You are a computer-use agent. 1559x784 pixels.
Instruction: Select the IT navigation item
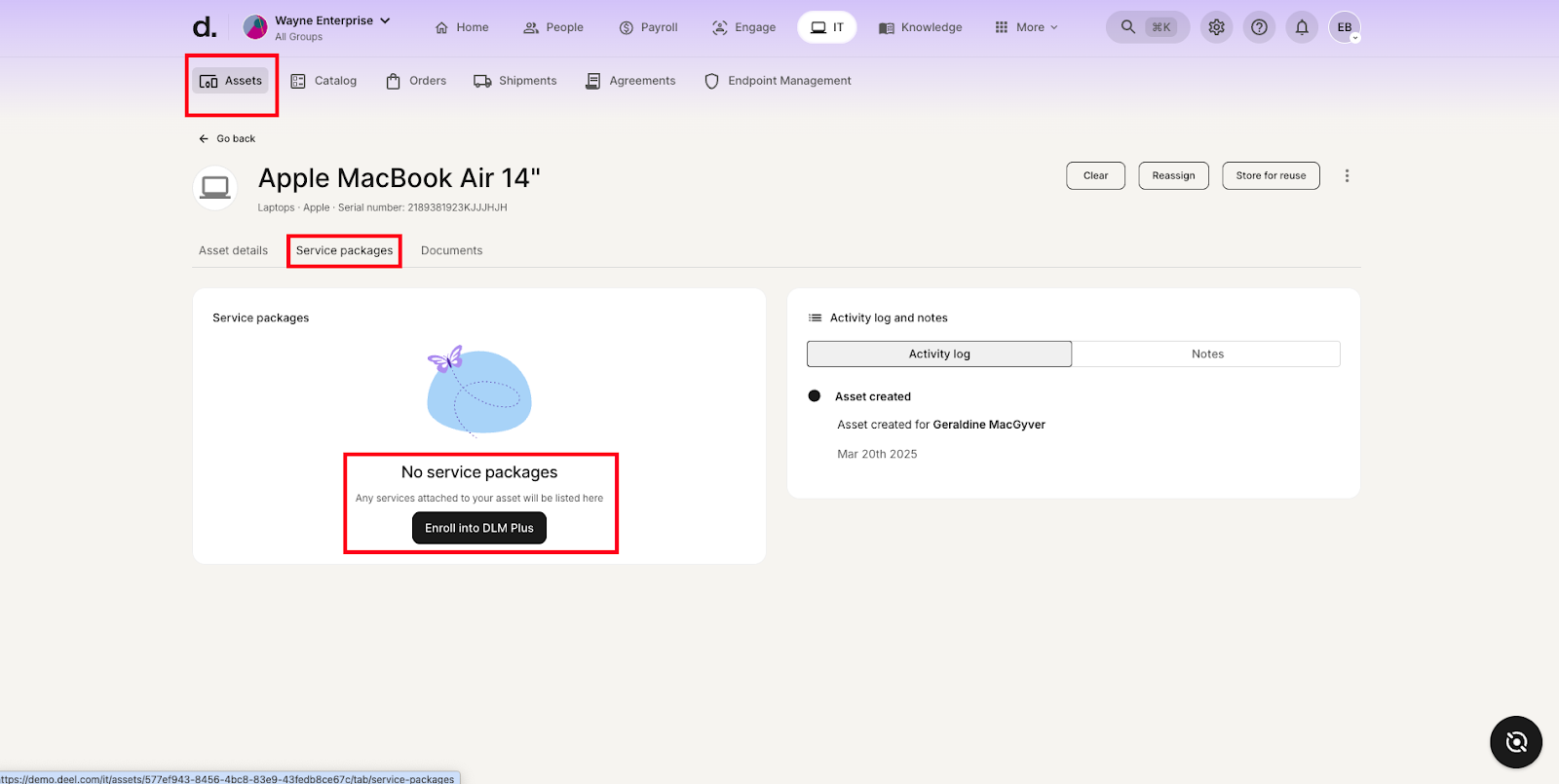click(x=827, y=27)
